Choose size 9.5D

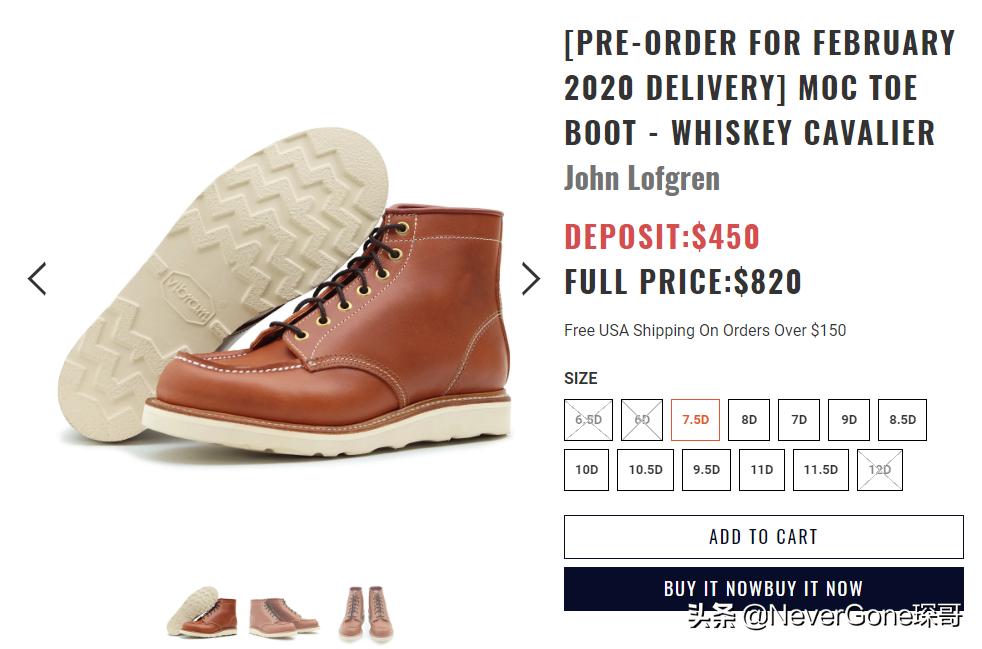tap(706, 470)
